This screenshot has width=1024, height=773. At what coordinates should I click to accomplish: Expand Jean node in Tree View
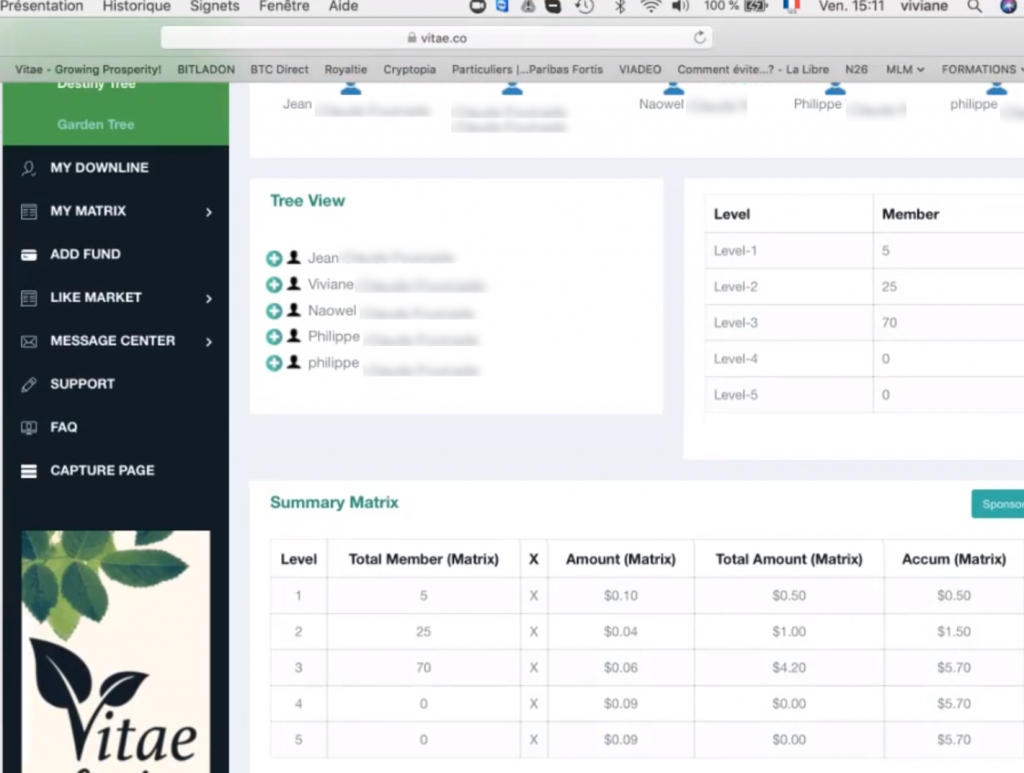[x=274, y=259]
